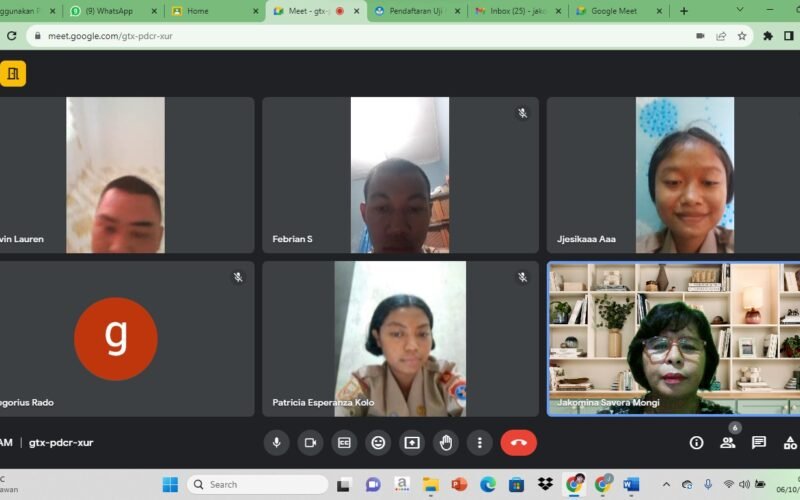Raise hand in the meeting
Image resolution: width=800 pixels, height=500 pixels.
tap(446, 442)
